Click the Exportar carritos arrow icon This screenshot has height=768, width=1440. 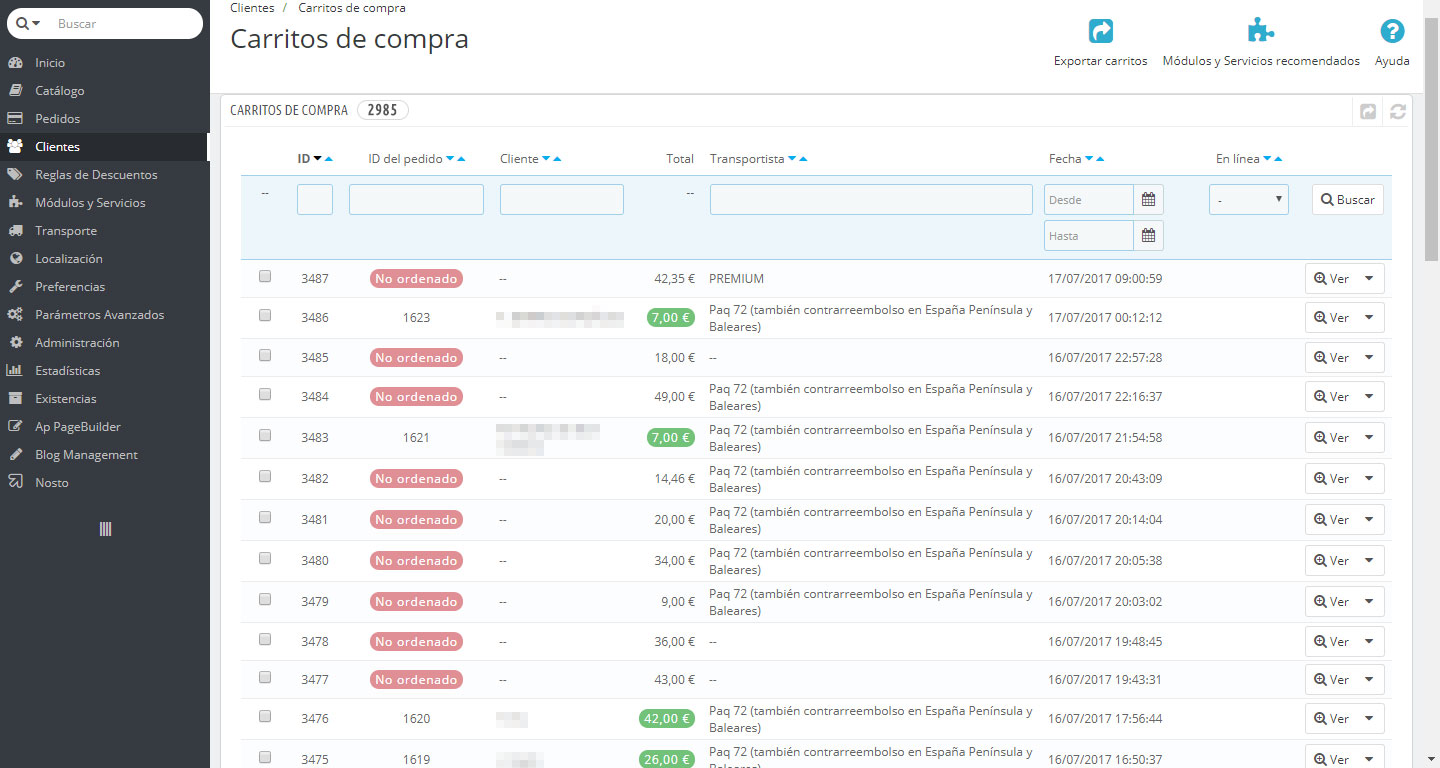[1101, 31]
